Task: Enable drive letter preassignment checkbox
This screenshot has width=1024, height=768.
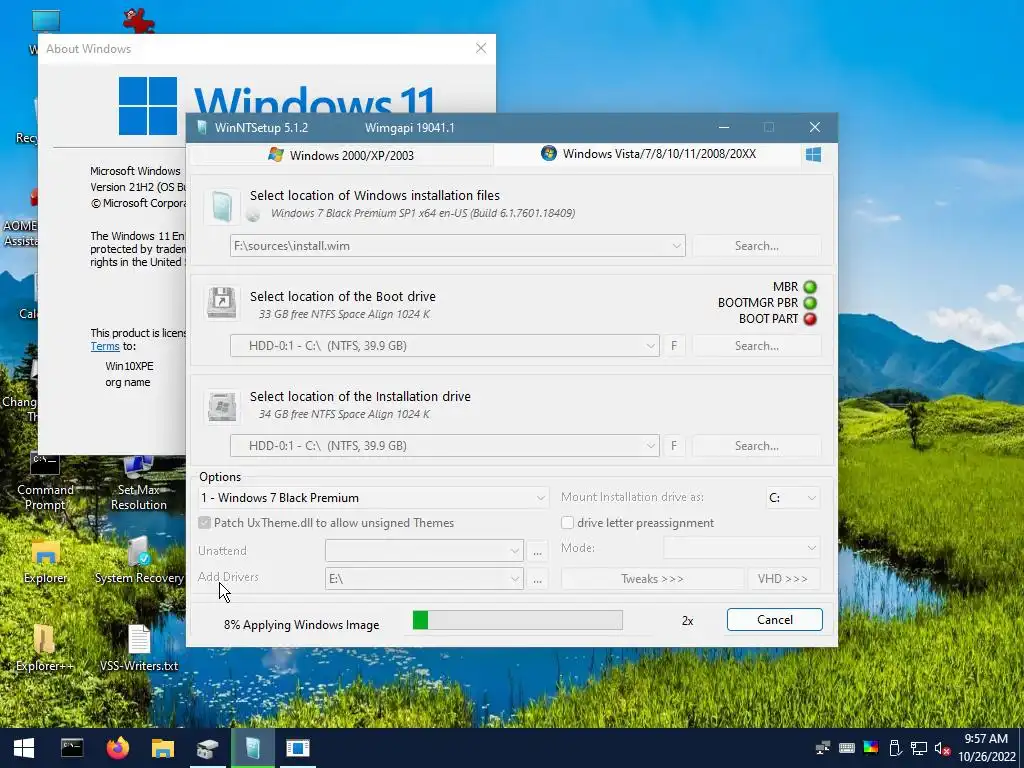Action: pos(567,522)
